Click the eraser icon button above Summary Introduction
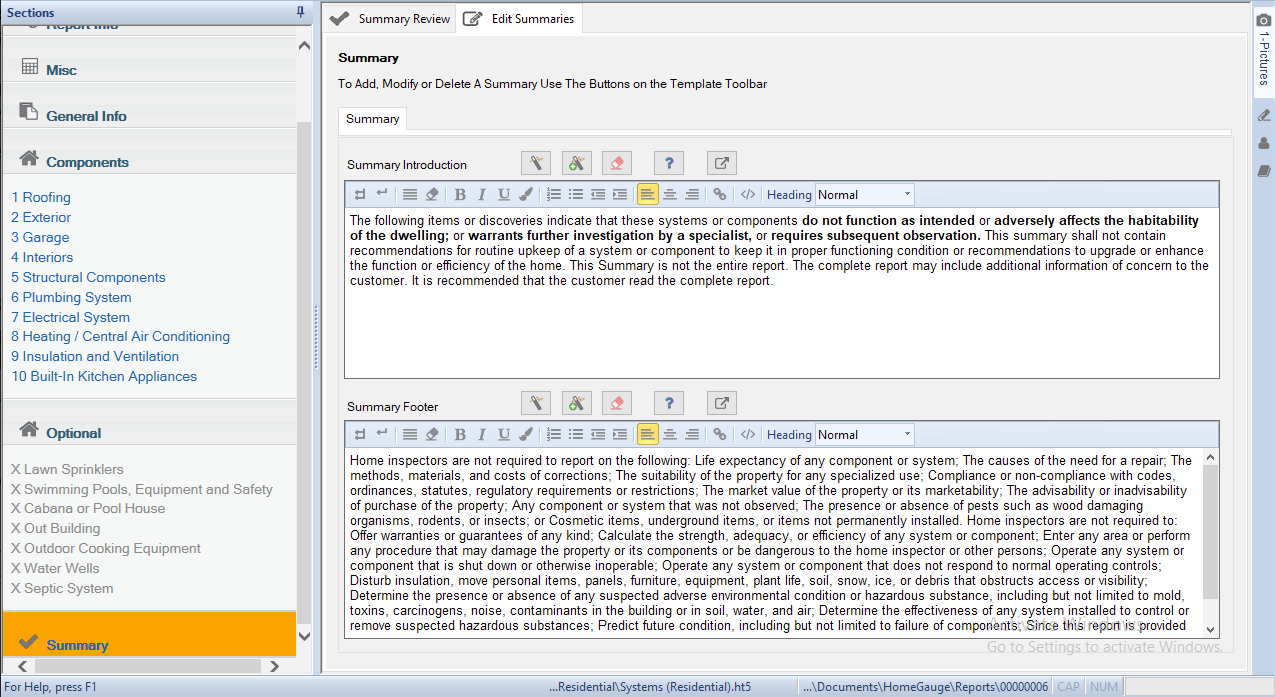This screenshot has width=1275, height=697. coord(617,163)
